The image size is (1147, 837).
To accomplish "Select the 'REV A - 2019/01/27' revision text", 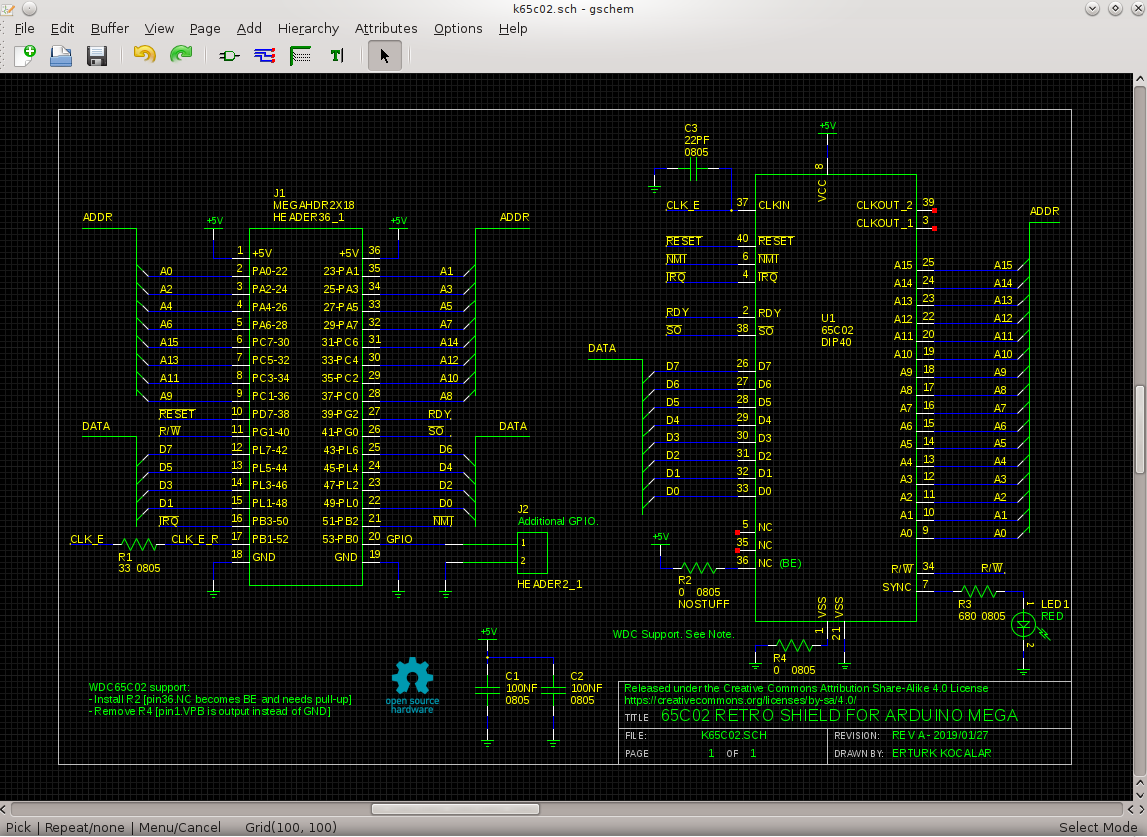I will [940, 735].
